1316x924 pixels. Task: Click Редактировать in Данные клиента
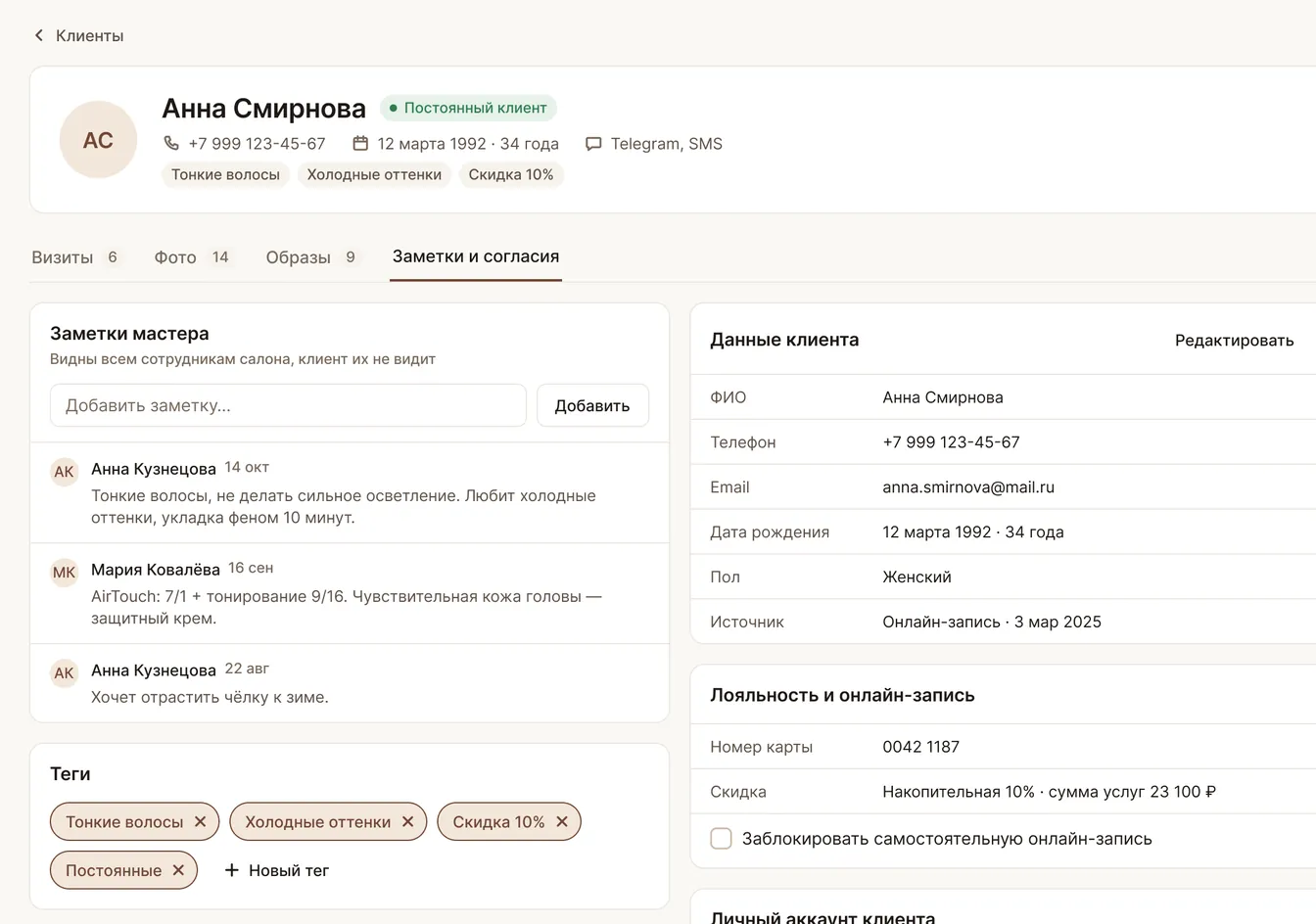[x=1234, y=341]
